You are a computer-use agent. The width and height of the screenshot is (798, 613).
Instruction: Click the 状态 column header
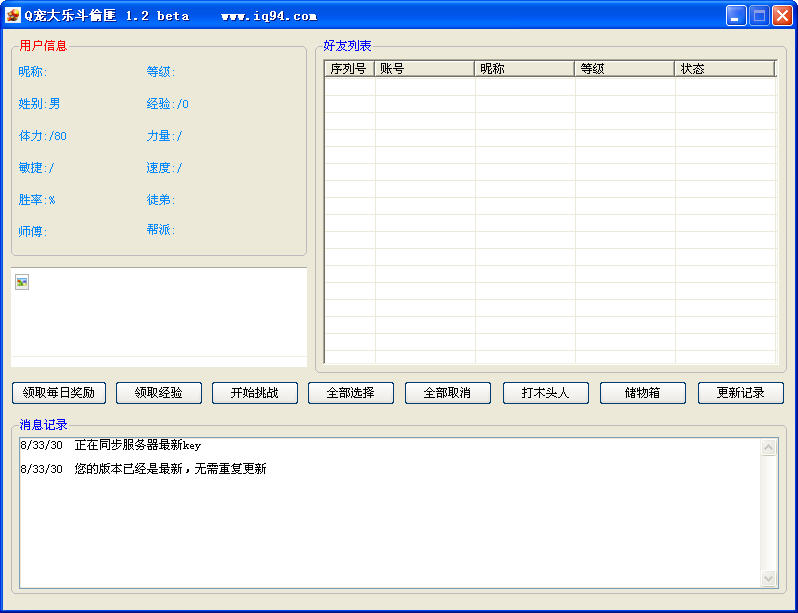[x=725, y=69]
